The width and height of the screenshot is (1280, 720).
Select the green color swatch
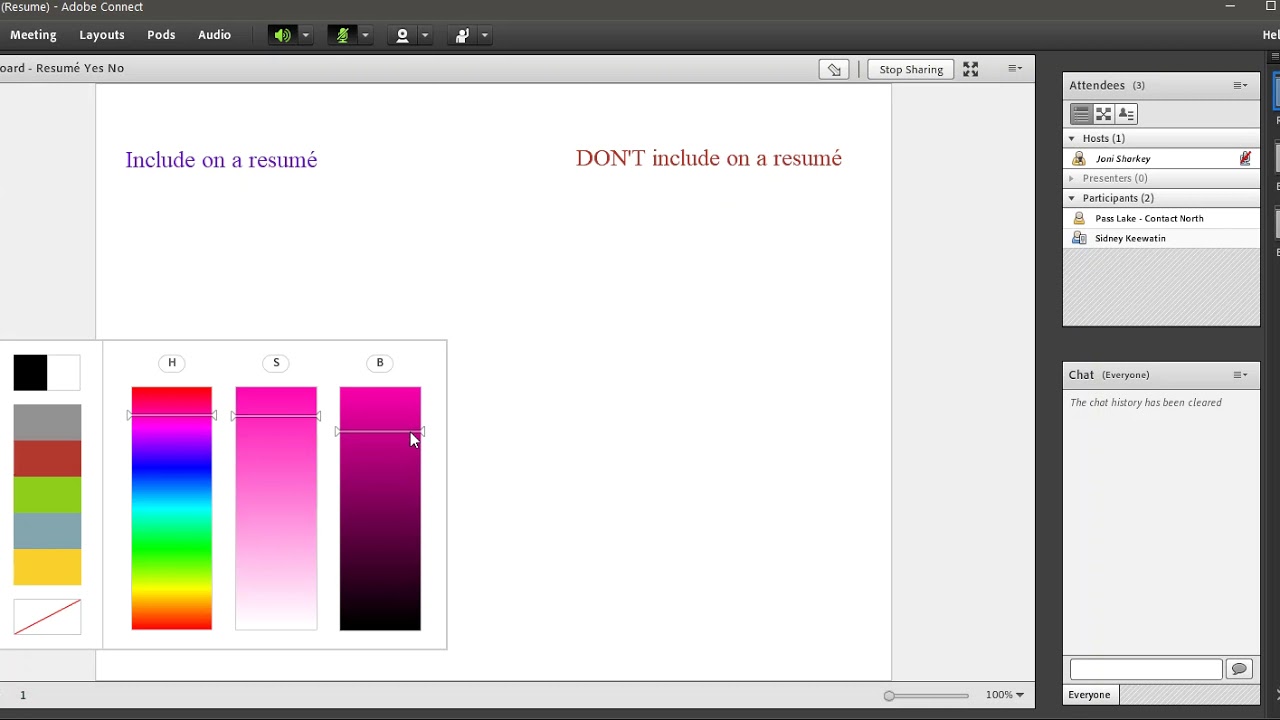click(x=47, y=495)
